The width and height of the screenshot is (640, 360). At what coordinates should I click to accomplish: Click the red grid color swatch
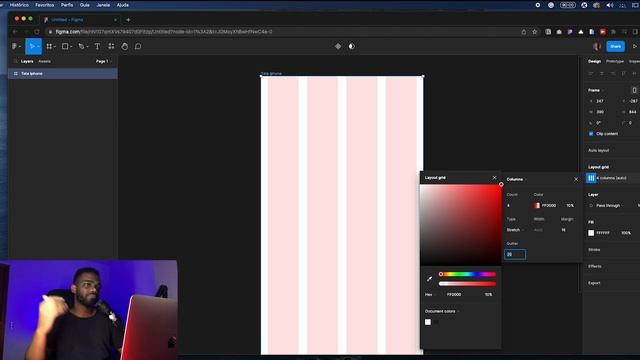(x=537, y=206)
